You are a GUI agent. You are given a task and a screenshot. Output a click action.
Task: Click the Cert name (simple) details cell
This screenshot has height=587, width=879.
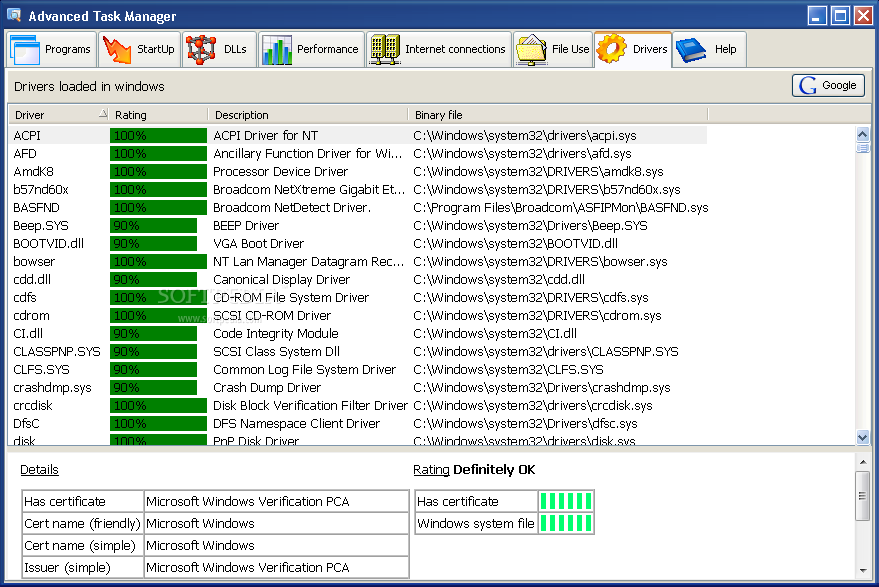pyautogui.click(x=82, y=546)
